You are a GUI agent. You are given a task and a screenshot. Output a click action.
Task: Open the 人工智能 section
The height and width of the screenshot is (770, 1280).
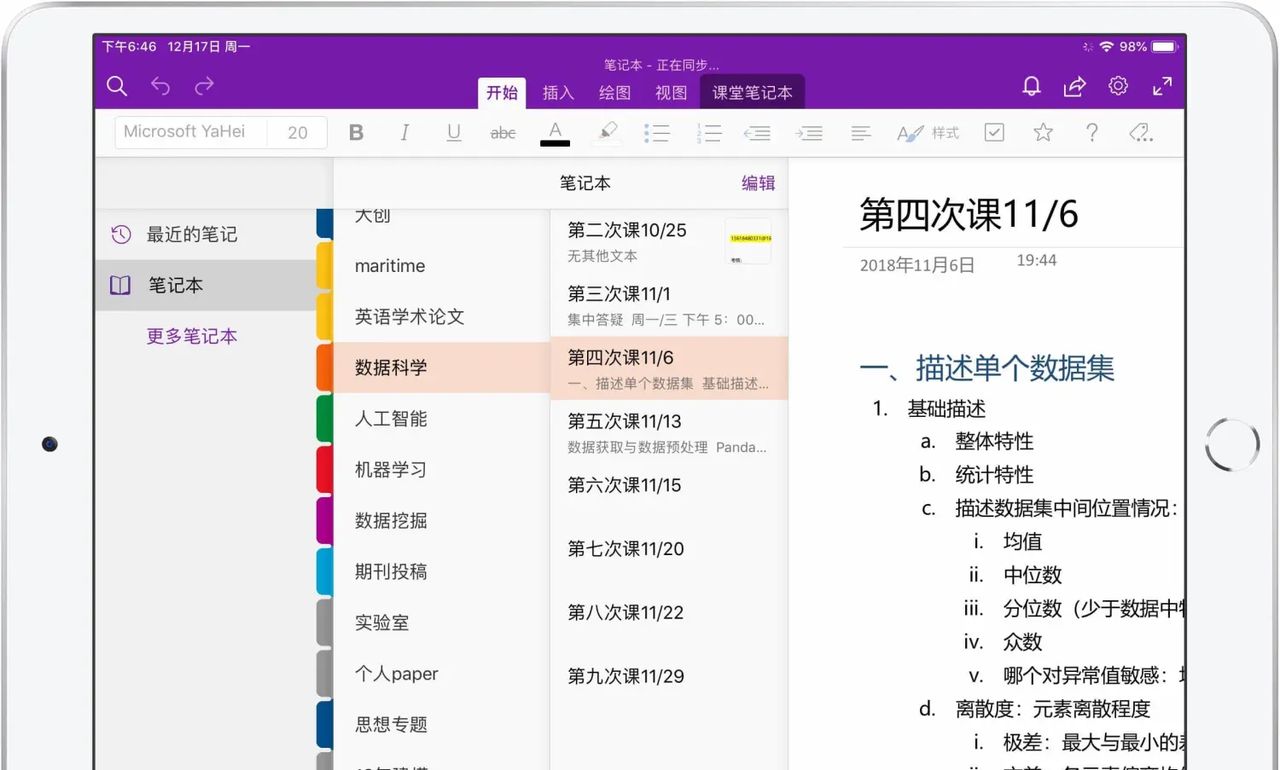coord(441,419)
